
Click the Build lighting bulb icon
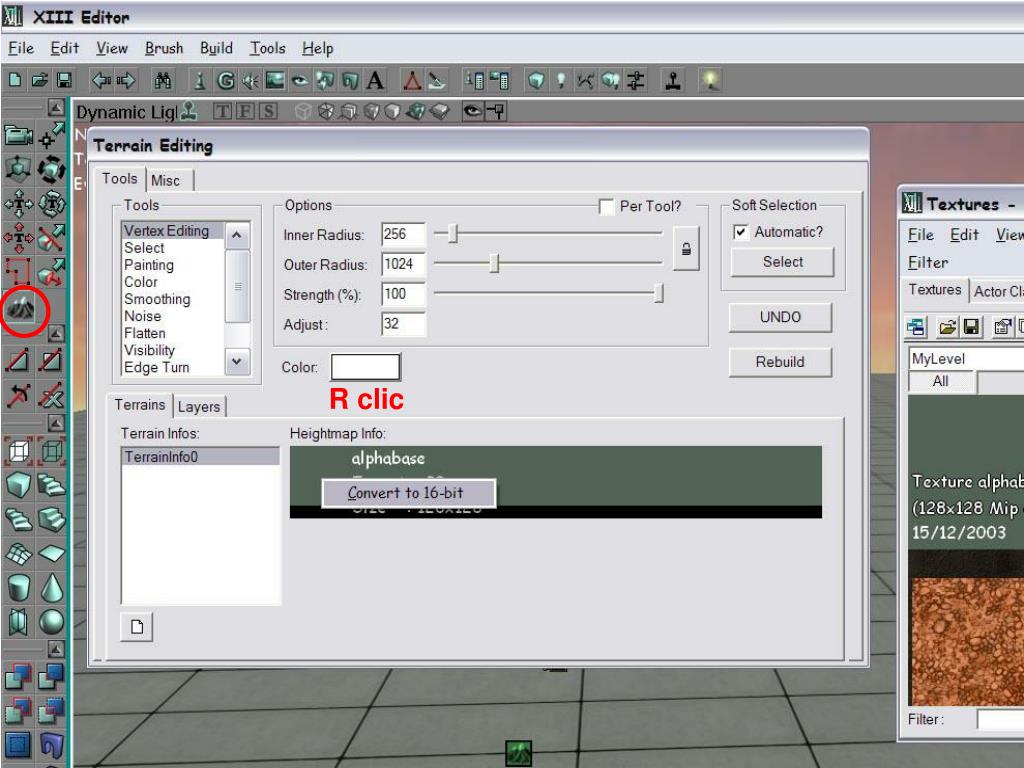pyautogui.click(x=561, y=80)
